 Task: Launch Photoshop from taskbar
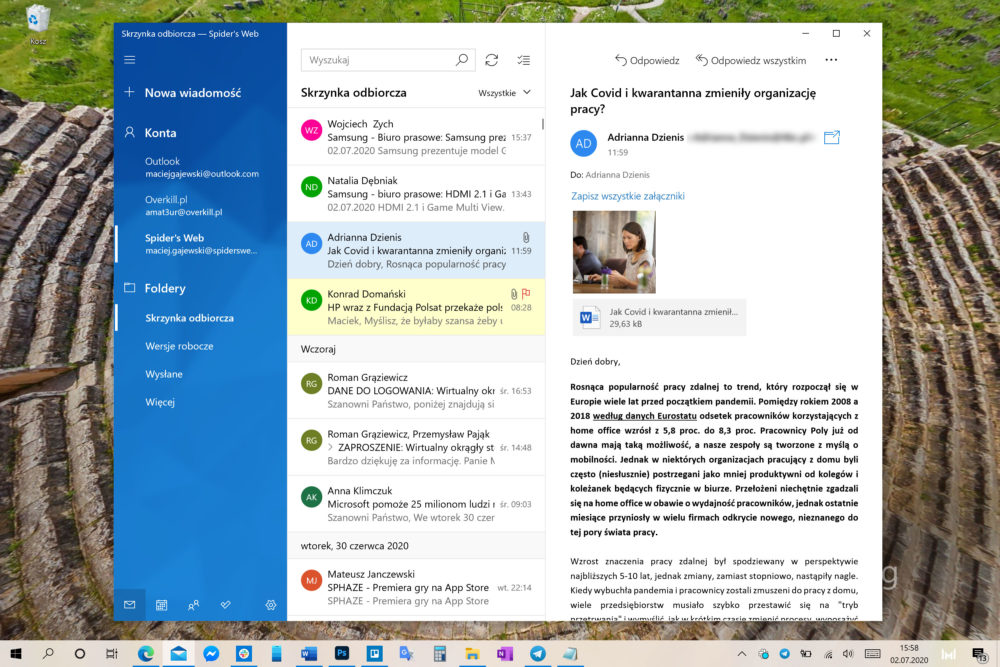(x=342, y=654)
